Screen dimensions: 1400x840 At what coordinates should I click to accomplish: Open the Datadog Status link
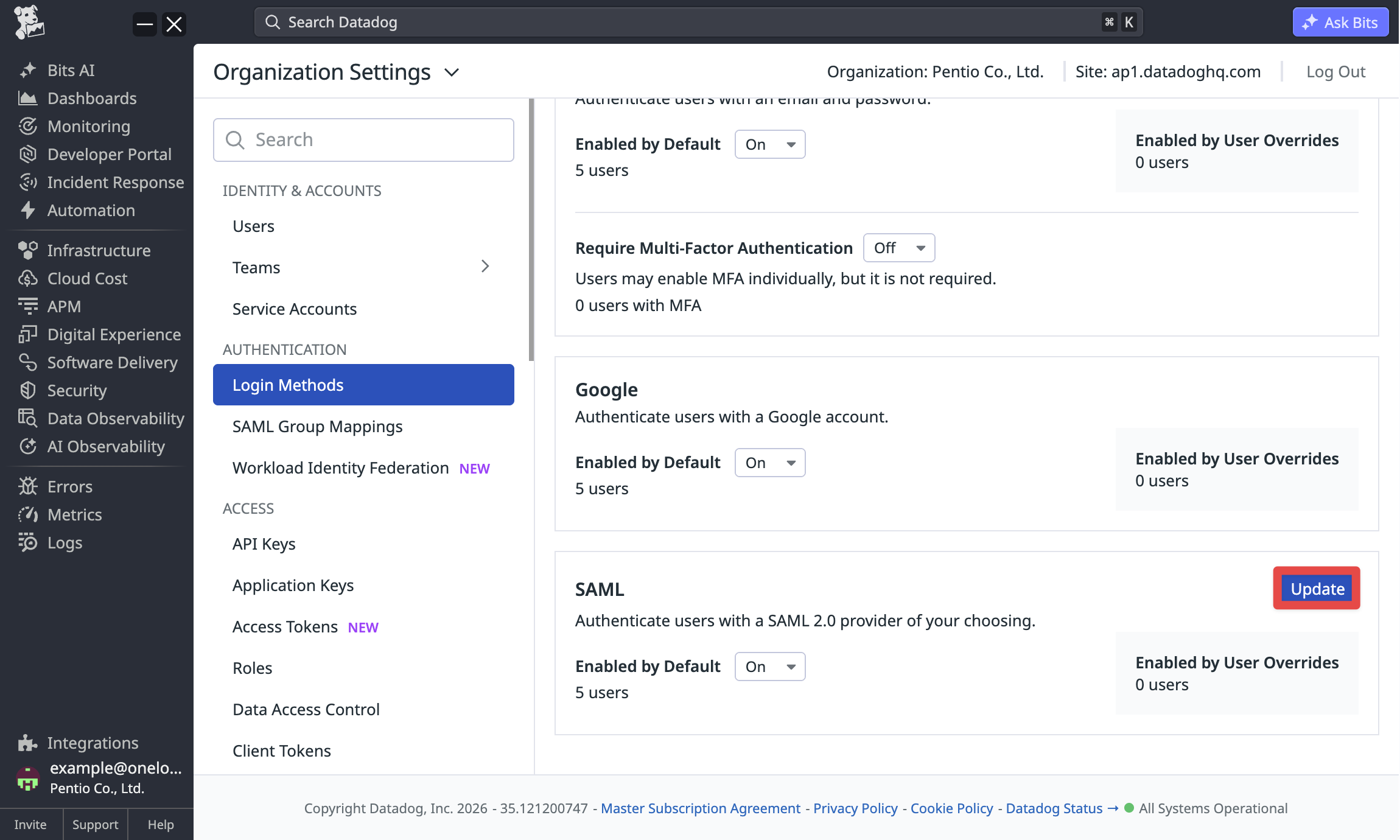[x=1062, y=808]
